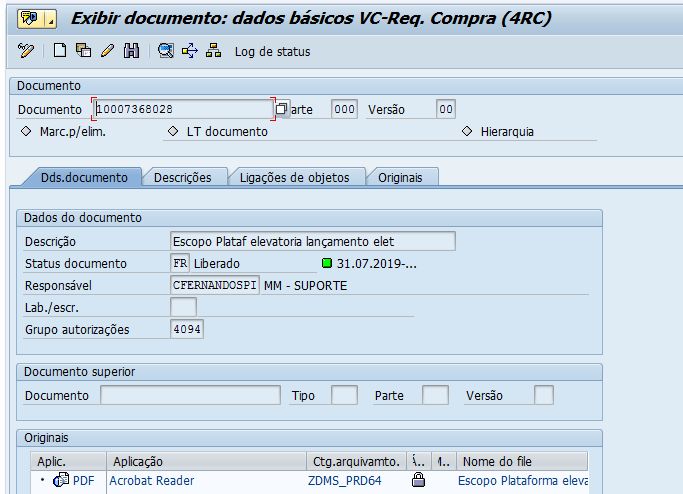Click the status date 31.07.2019 text
This screenshot has width=683, height=494.
[x=377, y=264]
